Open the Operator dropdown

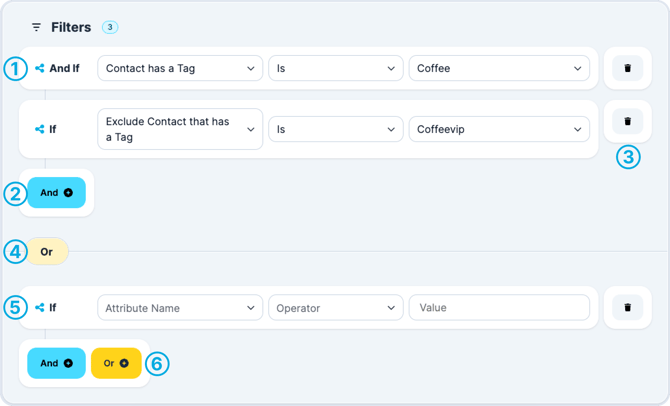[x=335, y=308]
